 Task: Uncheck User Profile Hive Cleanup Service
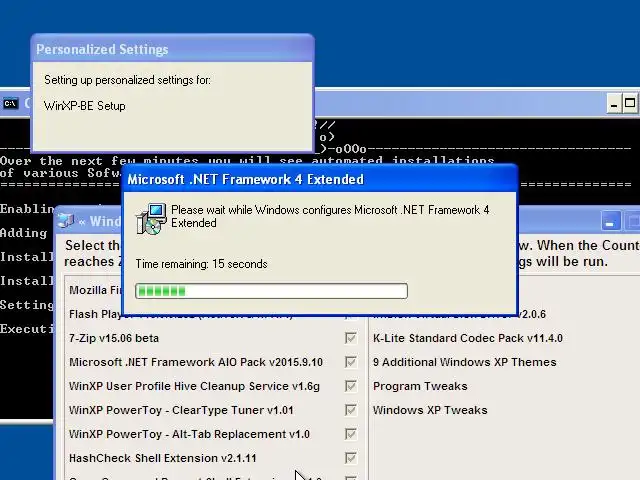tap(351, 386)
